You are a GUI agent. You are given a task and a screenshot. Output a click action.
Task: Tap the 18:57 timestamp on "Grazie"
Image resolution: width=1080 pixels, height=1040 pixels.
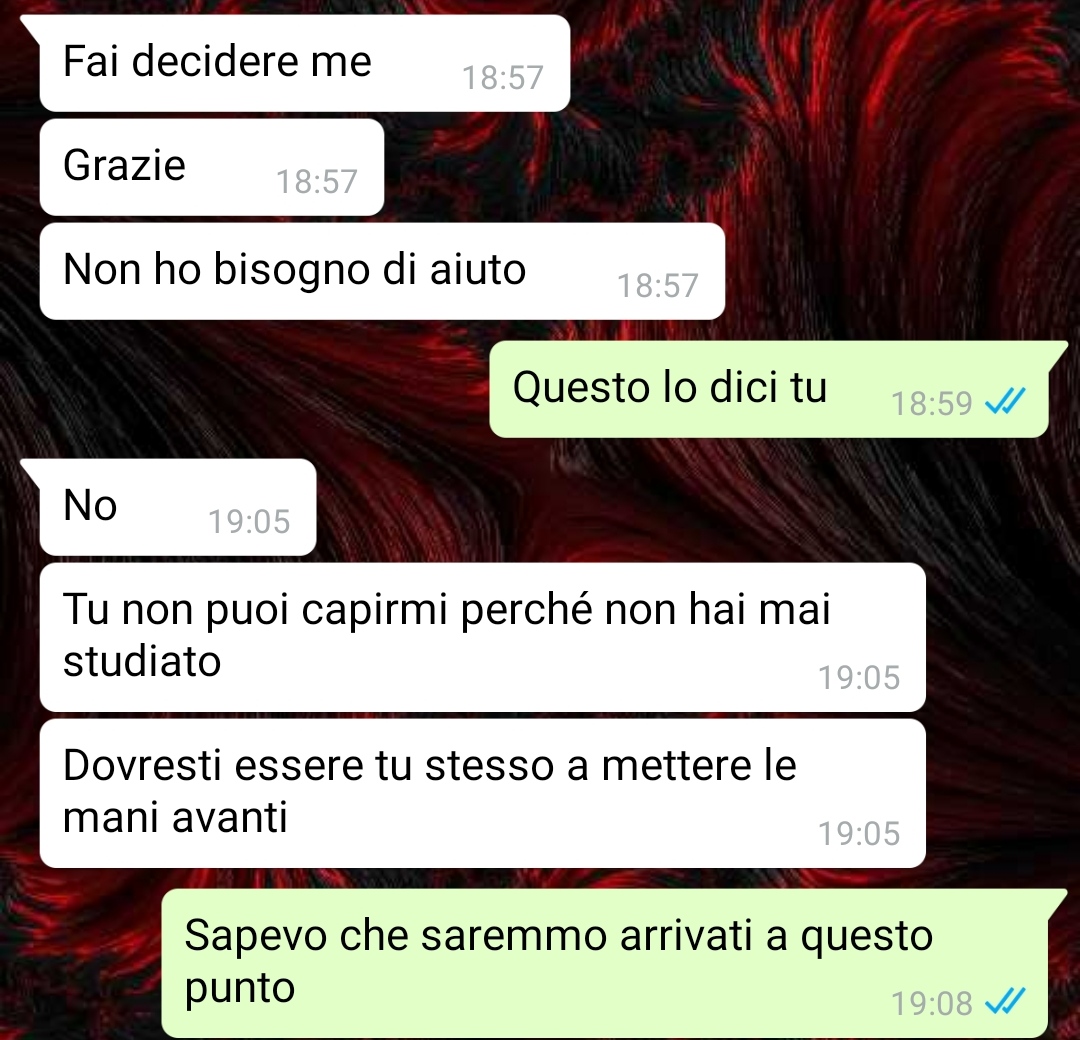coord(317,182)
